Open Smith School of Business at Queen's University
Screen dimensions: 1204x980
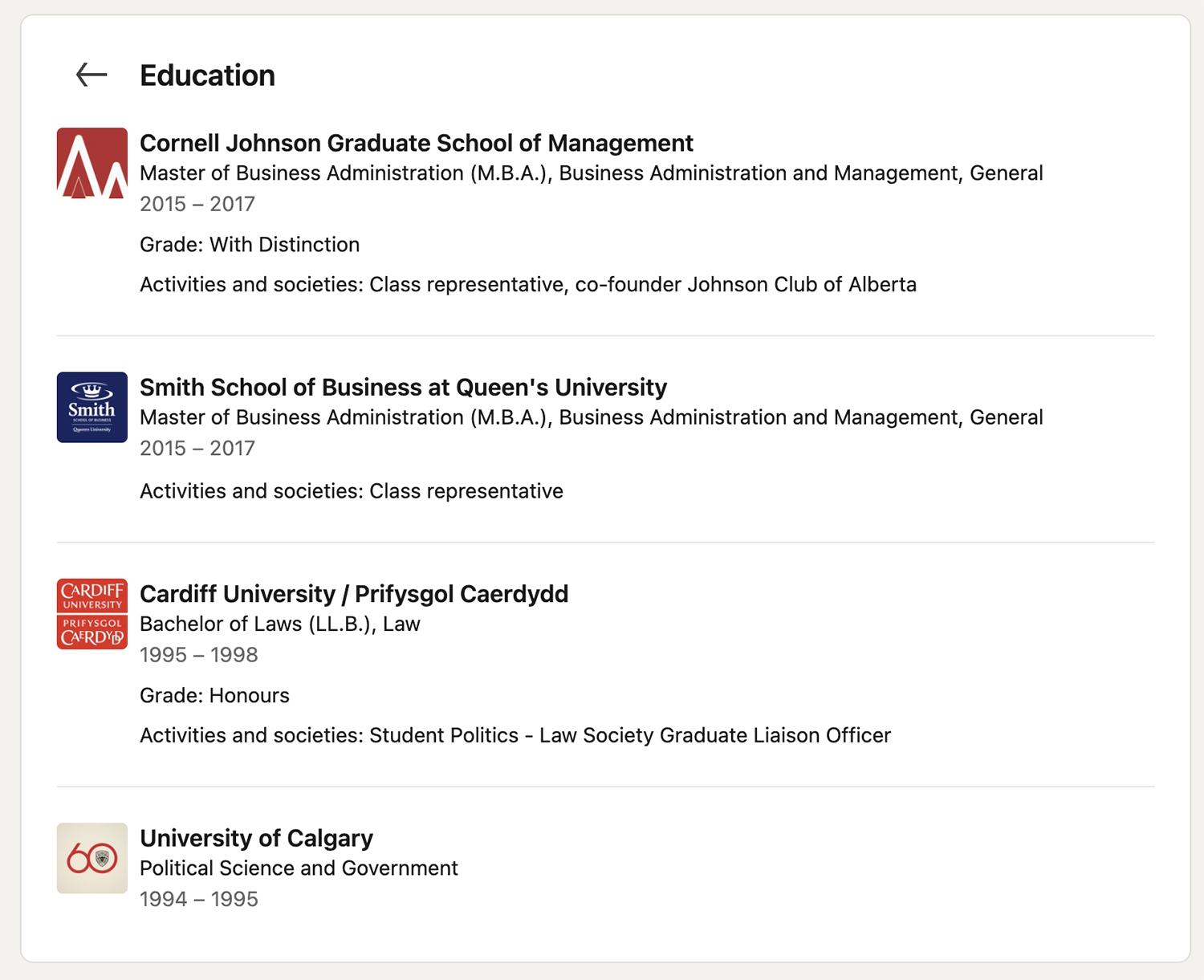pos(404,387)
